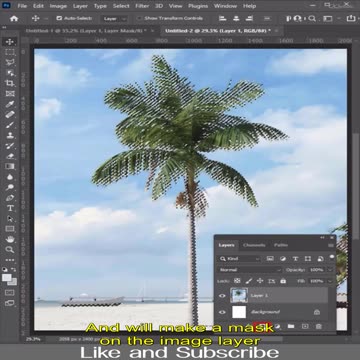Toggle Quick Mask mode
This screenshot has height=360, width=360.
(10, 293)
